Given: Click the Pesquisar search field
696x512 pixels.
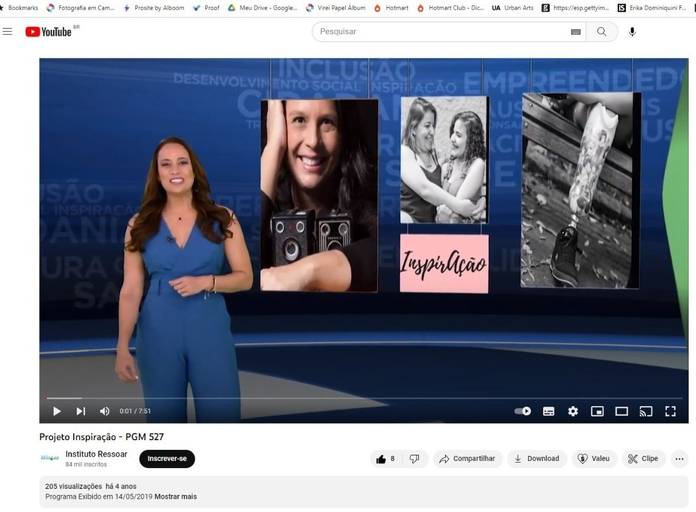Looking at the screenshot, I should 440,32.
